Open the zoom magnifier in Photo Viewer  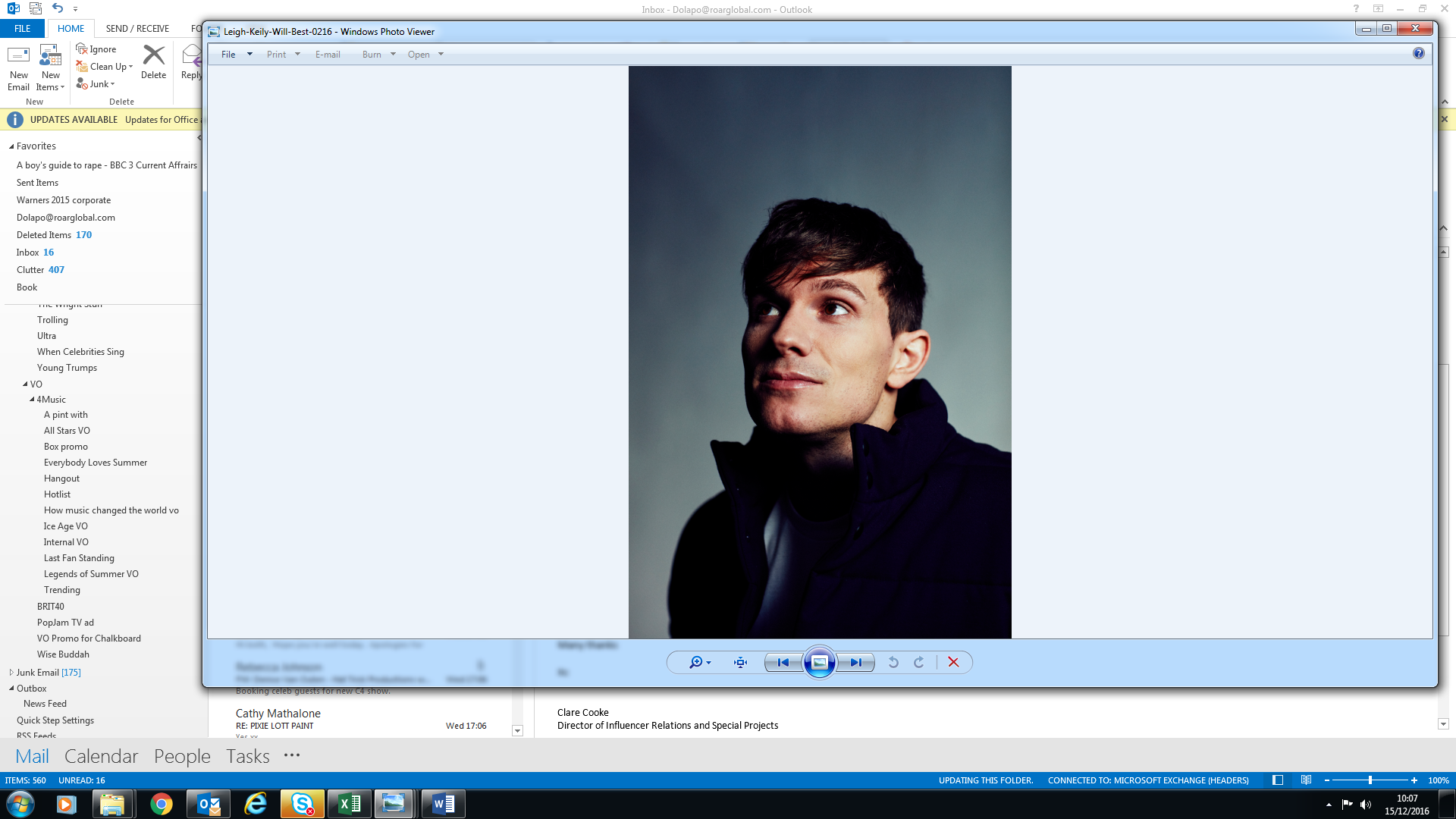(699, 662)
